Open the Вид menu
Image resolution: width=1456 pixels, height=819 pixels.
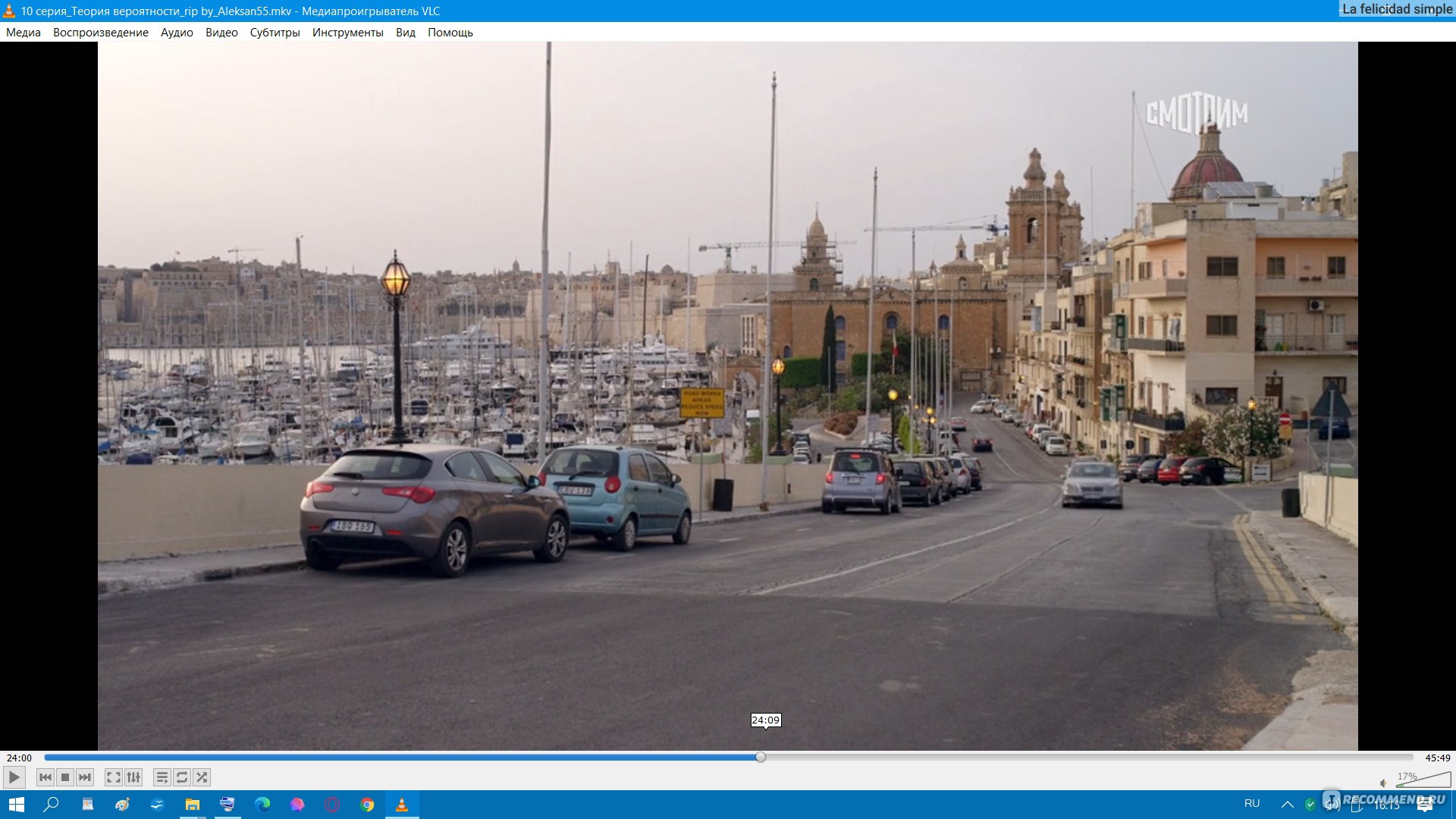406,33
